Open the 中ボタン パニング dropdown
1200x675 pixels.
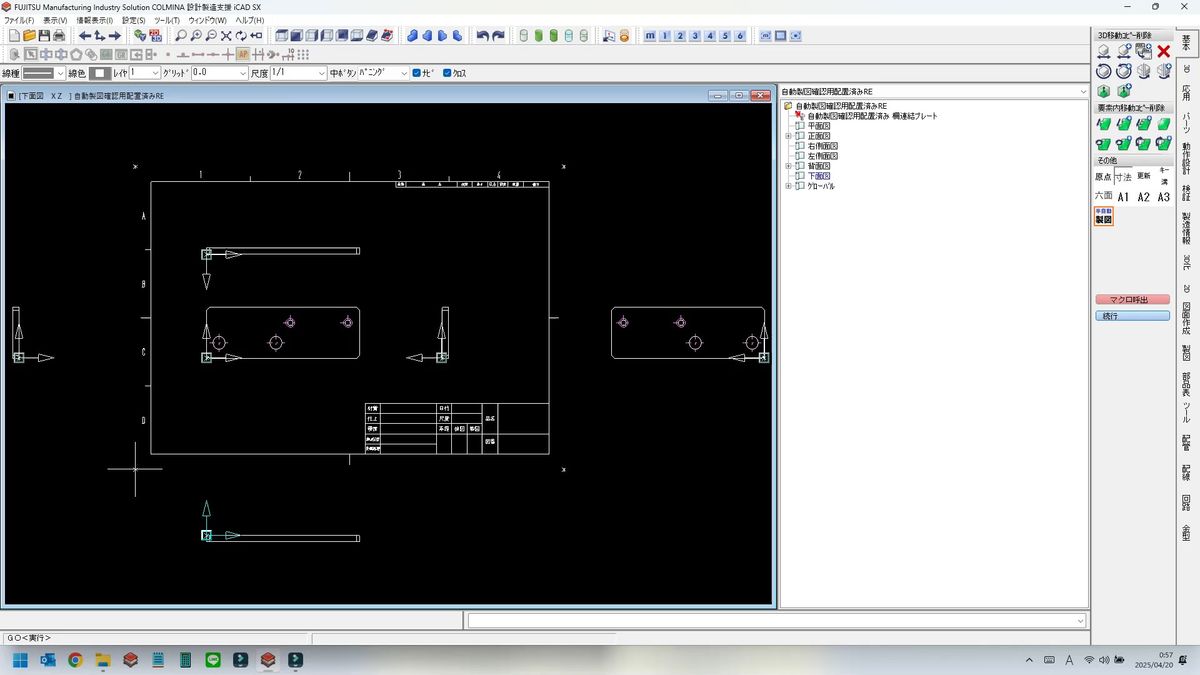[x=404, y=73]
